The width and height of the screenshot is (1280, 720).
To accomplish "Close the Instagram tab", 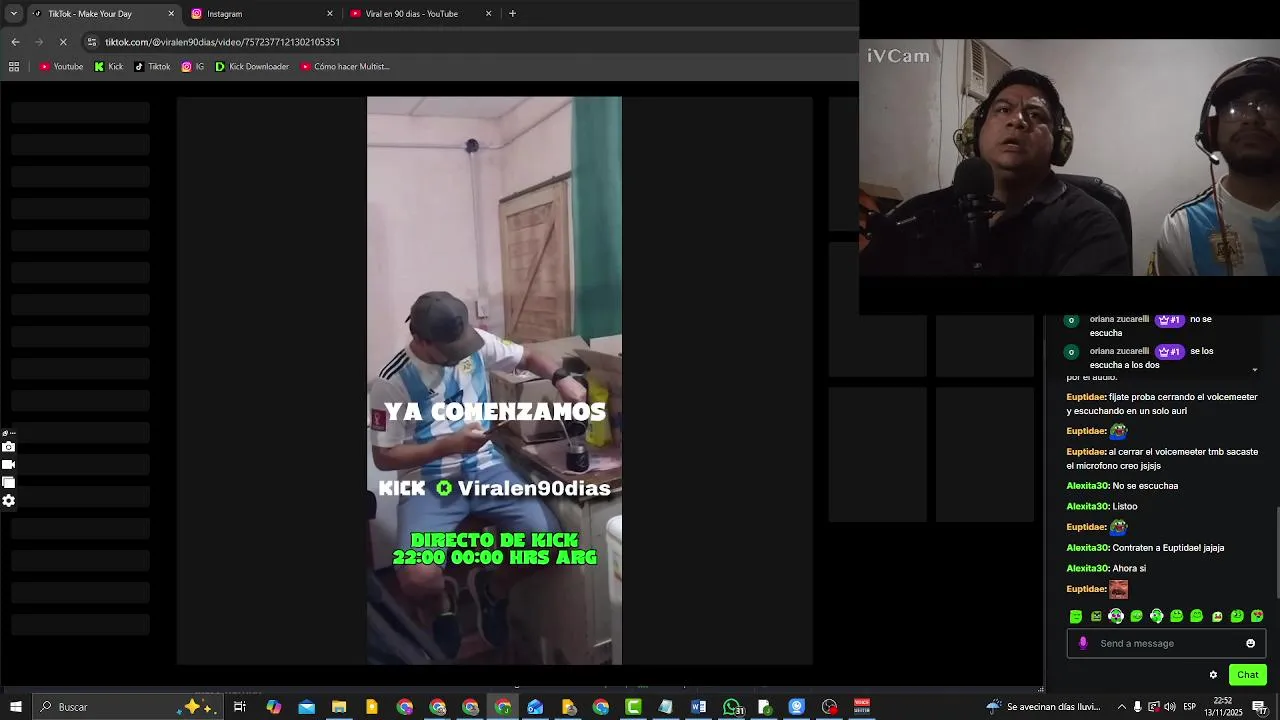I will click(x=330, y=14).
